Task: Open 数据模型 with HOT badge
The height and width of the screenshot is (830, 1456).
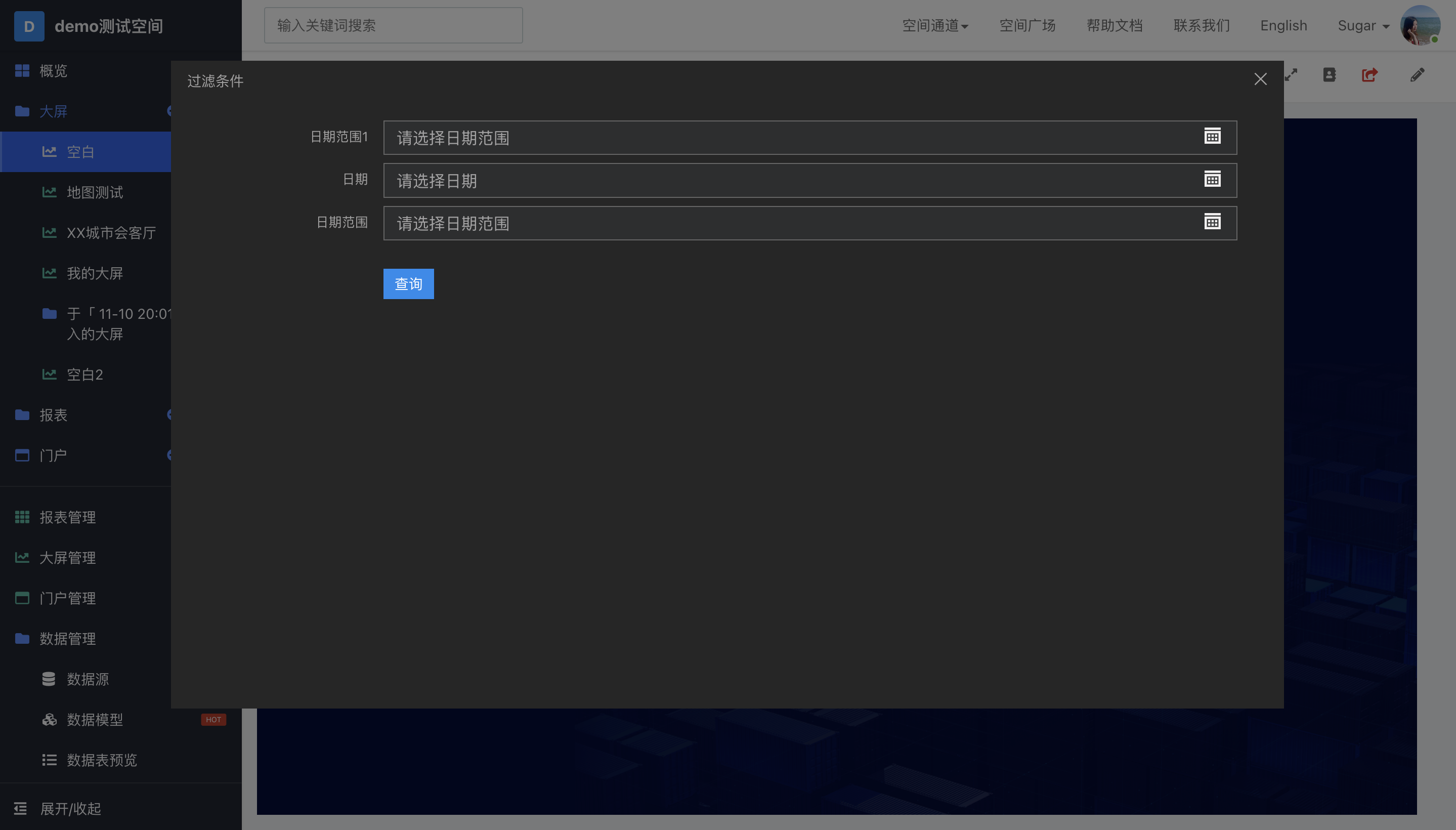Action: [95, 719]
